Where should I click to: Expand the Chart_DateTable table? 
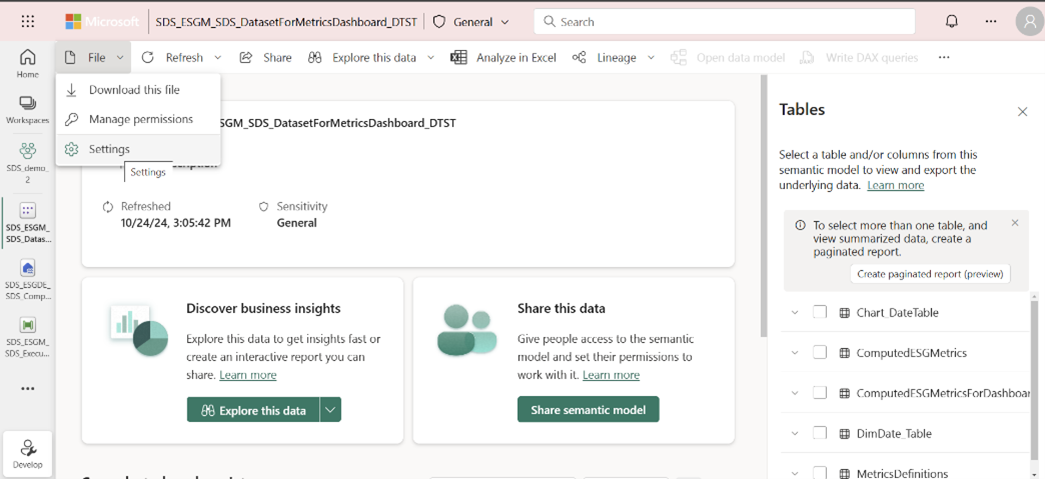coord(794,312)
